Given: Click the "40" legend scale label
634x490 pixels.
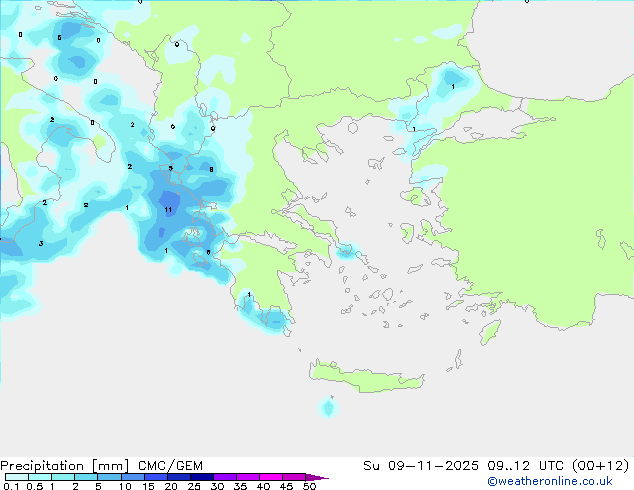Looking at the screenshot, I should (x=263, y=486).
